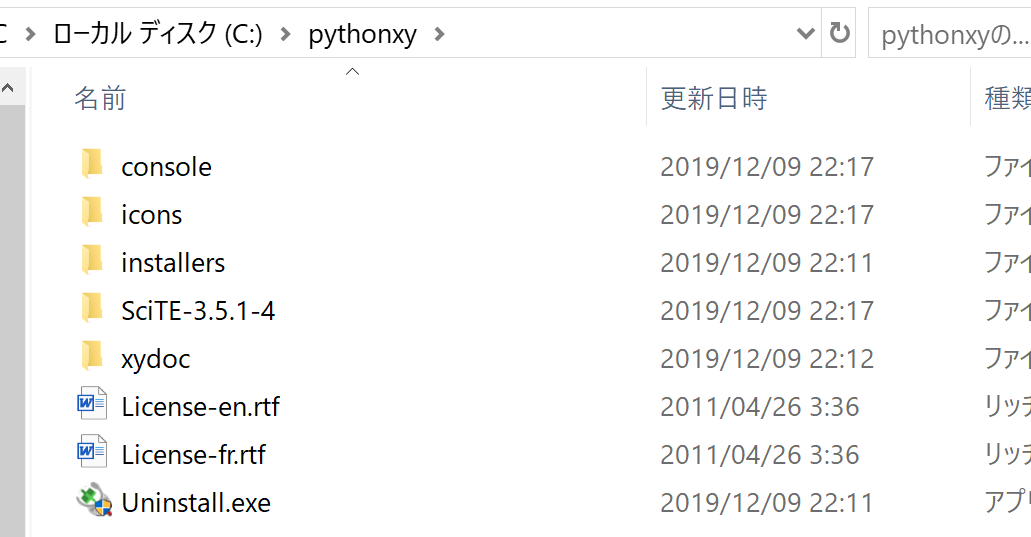This screenshot has width=1031, height=537.
Task: Click the pythonxy search box
Action: pos(950,34)
